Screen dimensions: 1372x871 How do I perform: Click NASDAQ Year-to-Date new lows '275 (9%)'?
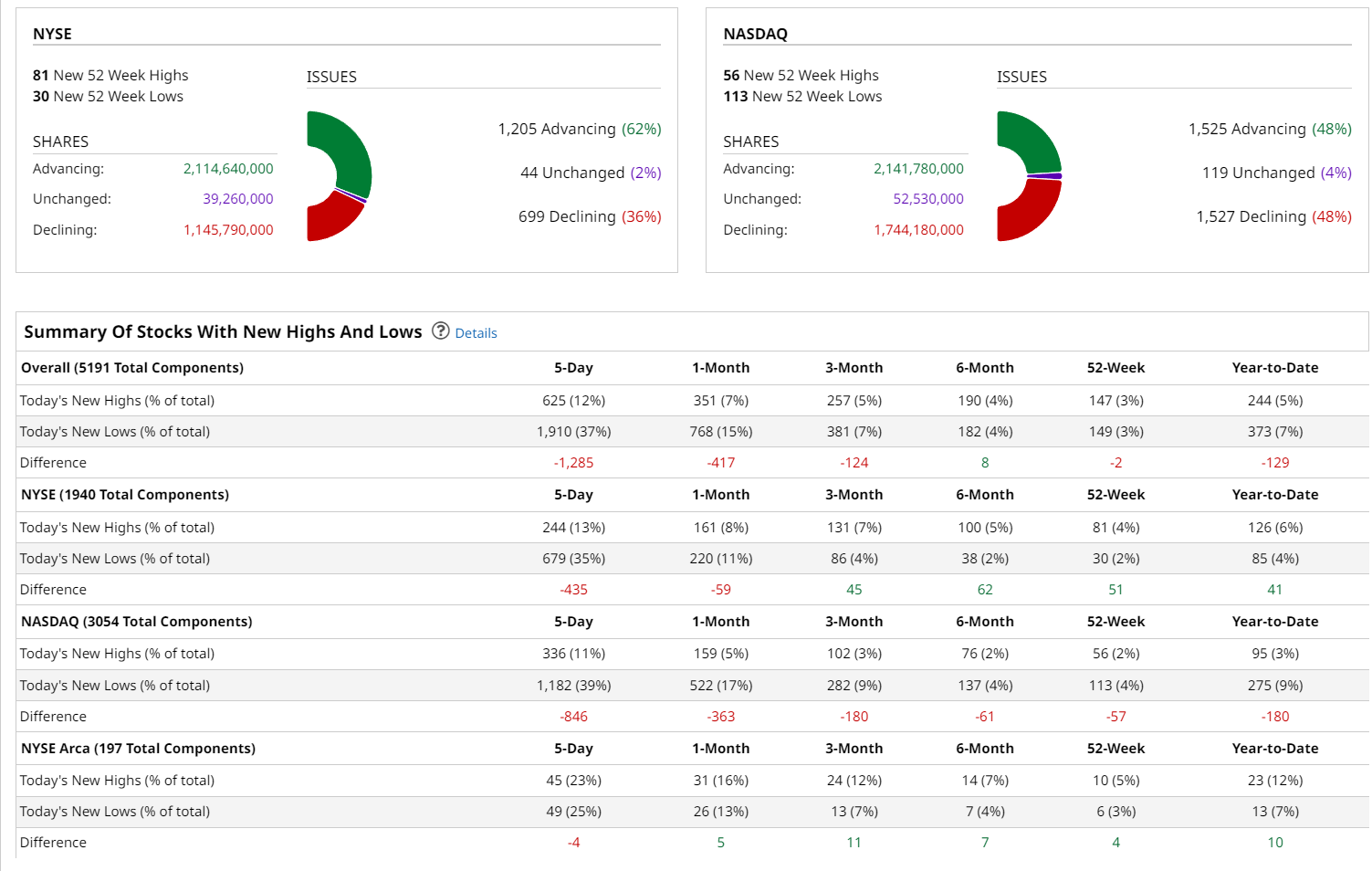(1275, 686)
